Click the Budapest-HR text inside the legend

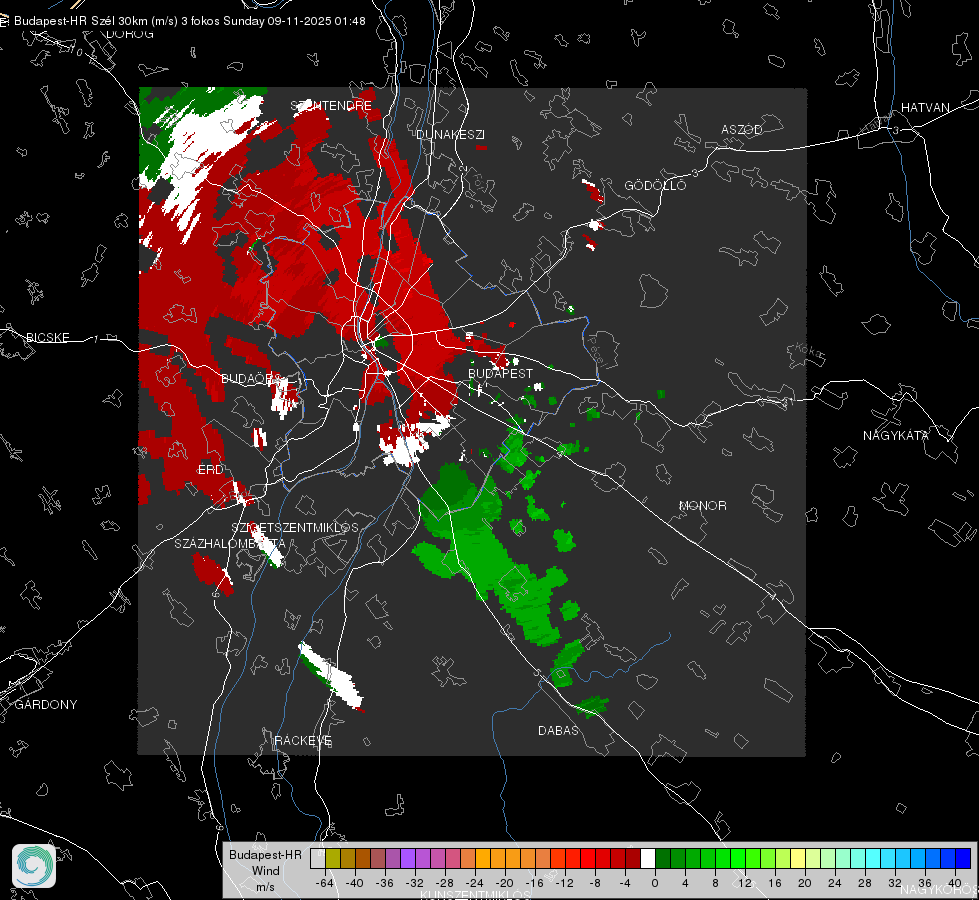[265, 855]
